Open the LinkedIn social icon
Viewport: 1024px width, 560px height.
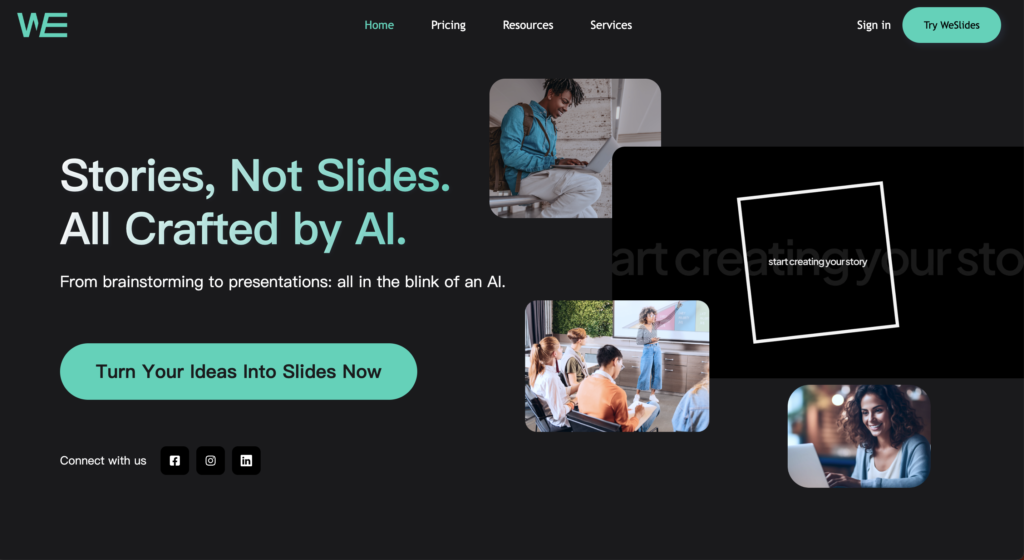point(246,461)
